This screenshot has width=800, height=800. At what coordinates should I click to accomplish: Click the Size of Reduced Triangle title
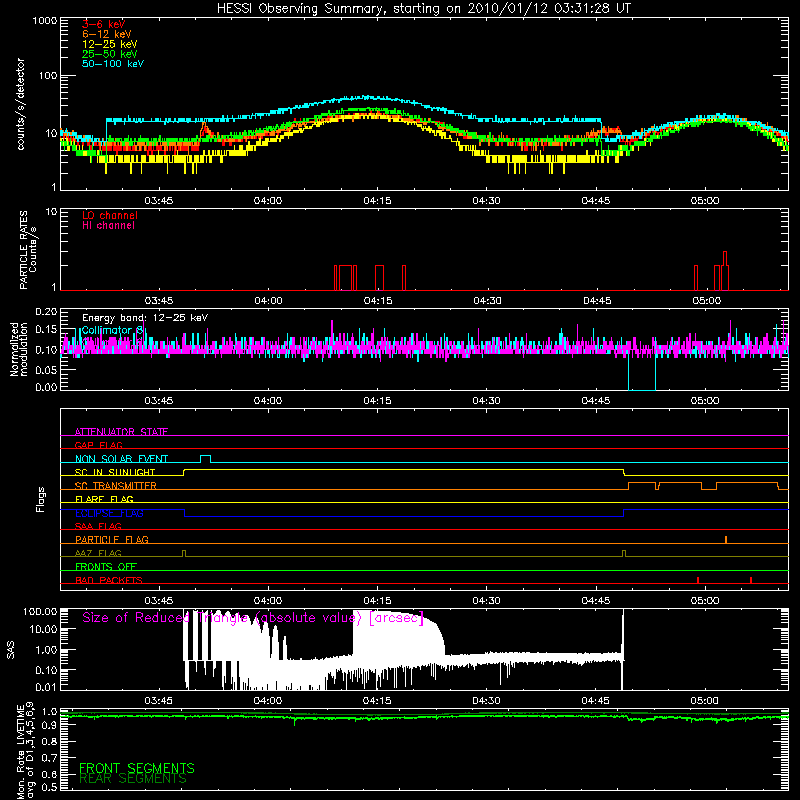(253, 618)
